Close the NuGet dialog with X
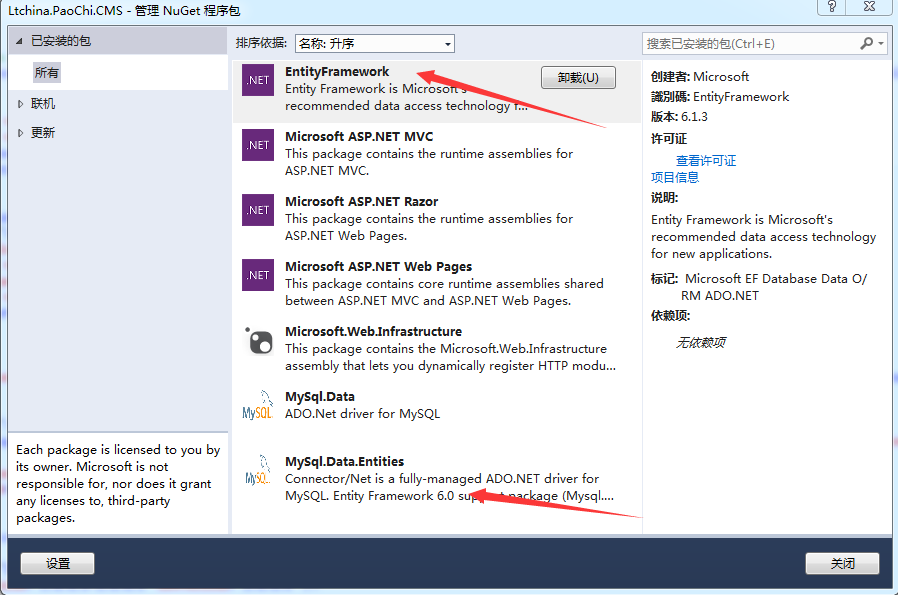 (869, 6)
